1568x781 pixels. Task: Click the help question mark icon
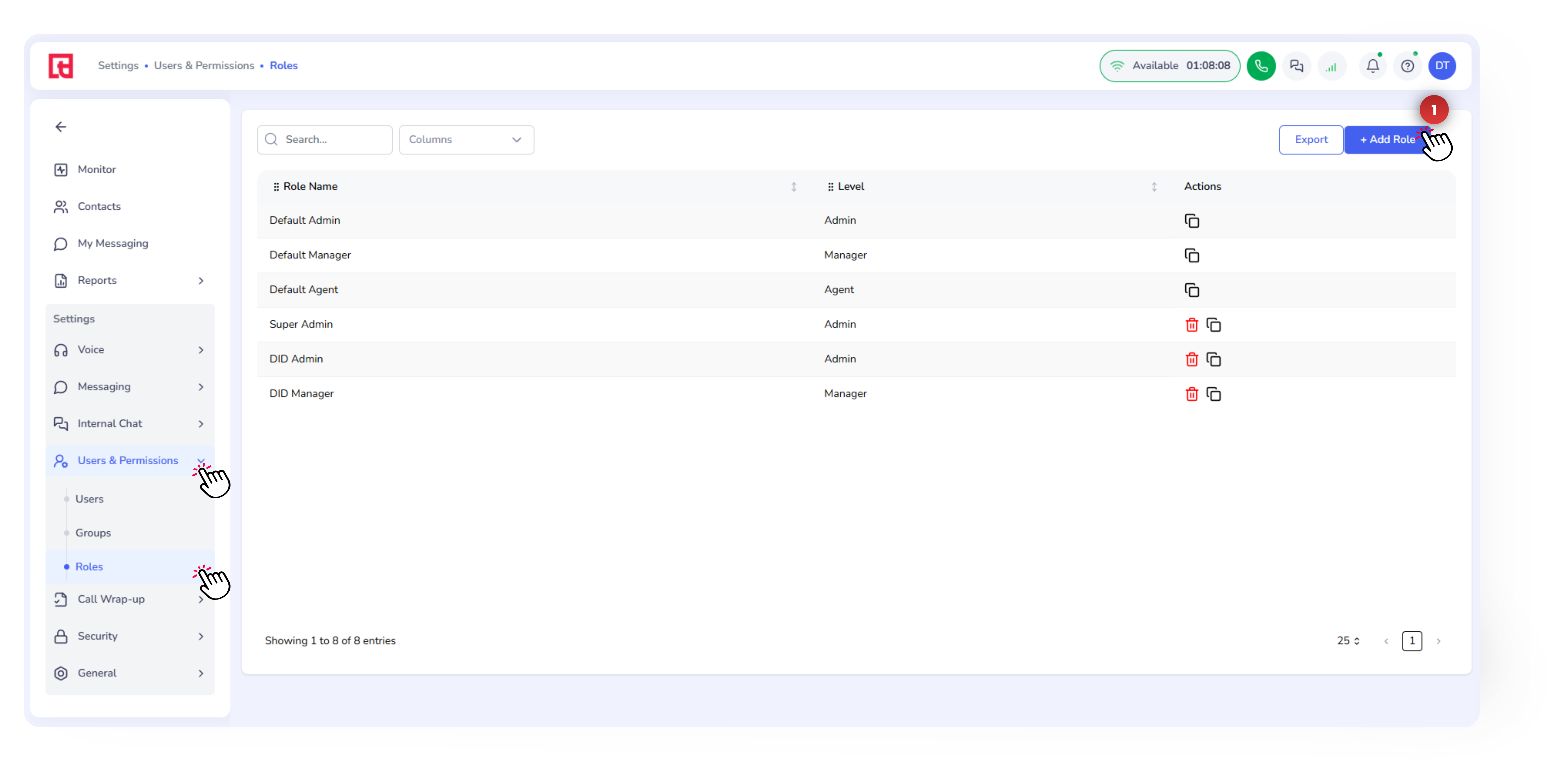click(1407, 66)
